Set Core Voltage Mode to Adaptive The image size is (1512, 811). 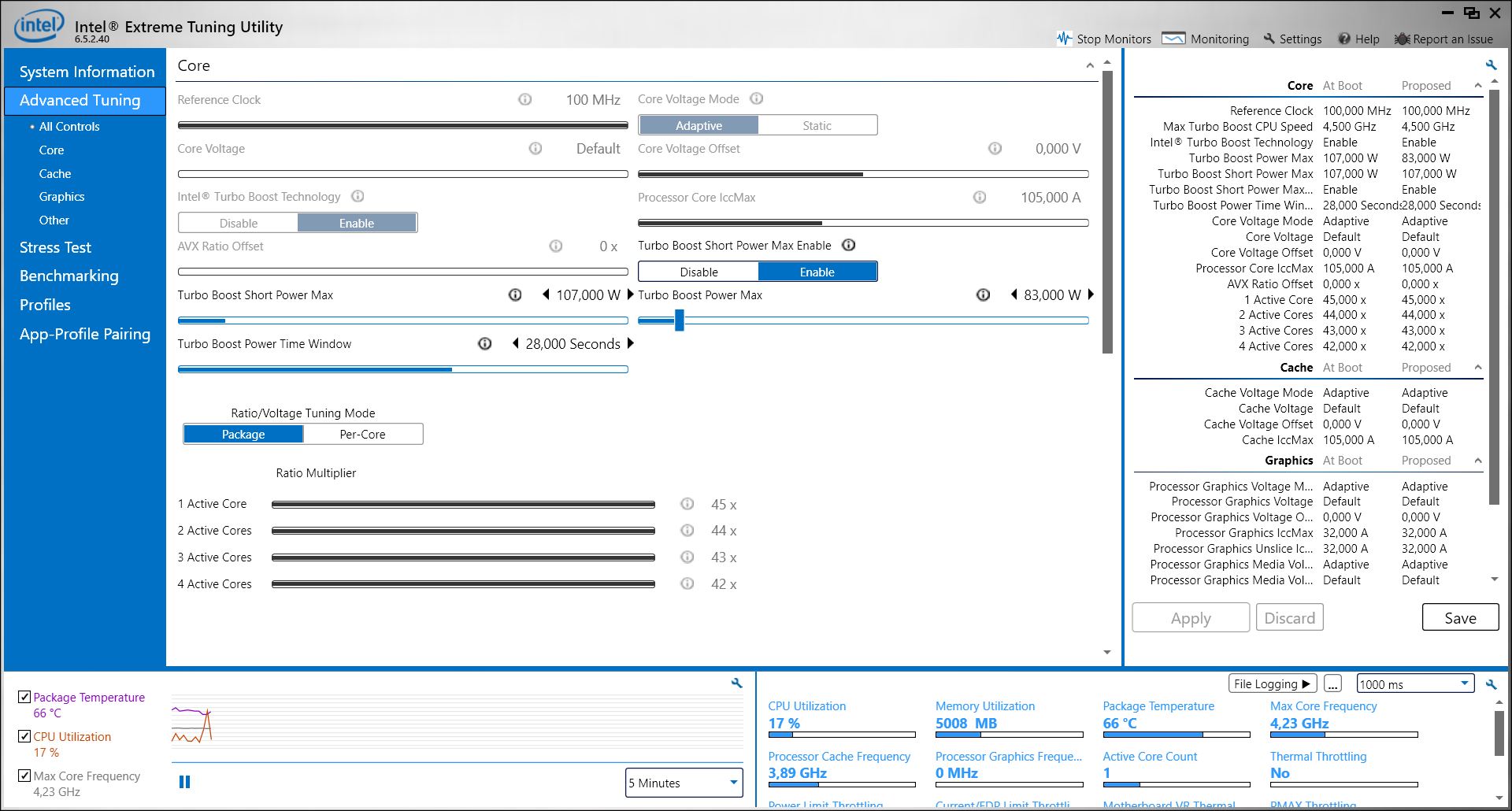click(699, 125)
